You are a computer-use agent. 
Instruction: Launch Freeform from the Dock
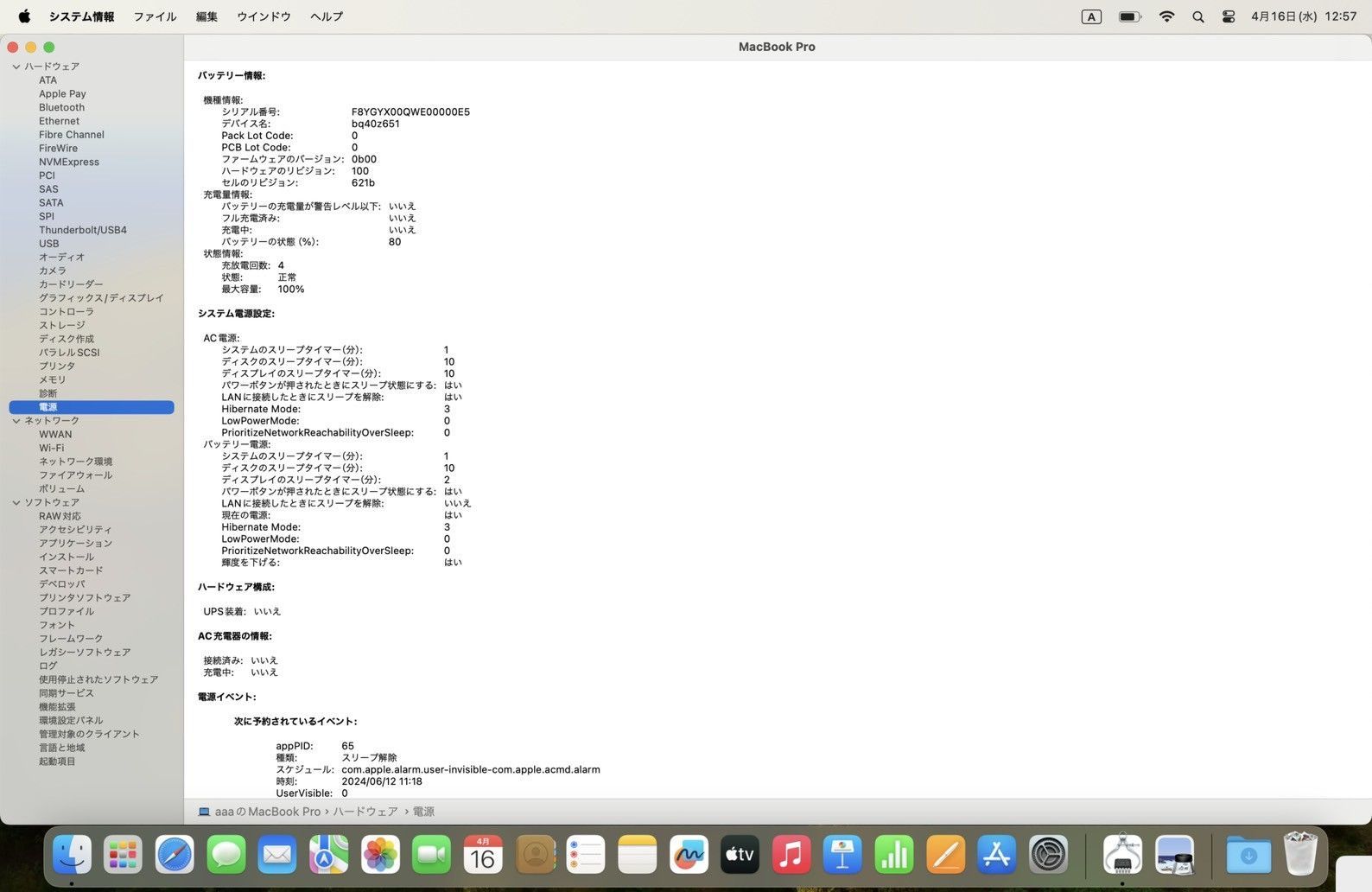(689, 855)
